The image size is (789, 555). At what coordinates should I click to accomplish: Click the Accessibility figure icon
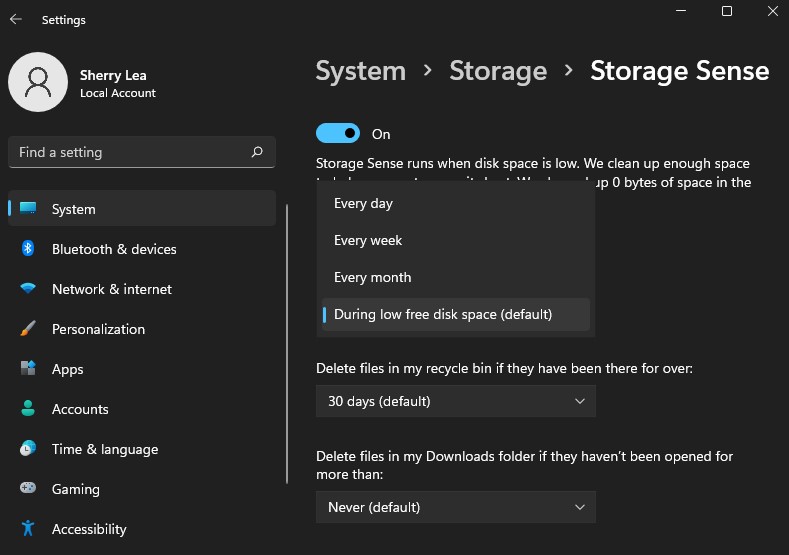[28, 528]
